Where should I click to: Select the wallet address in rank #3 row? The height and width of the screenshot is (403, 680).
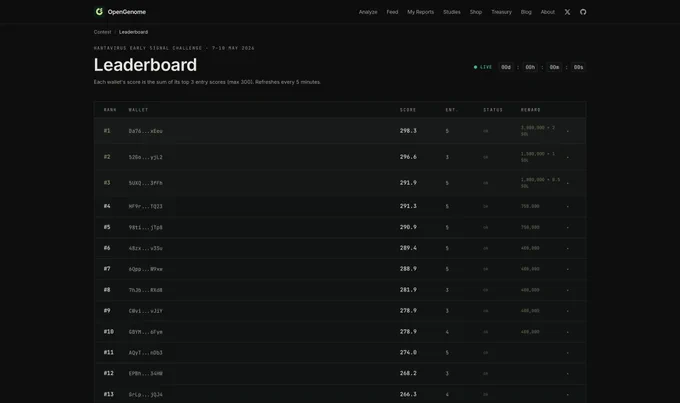[x=145, y=183]
